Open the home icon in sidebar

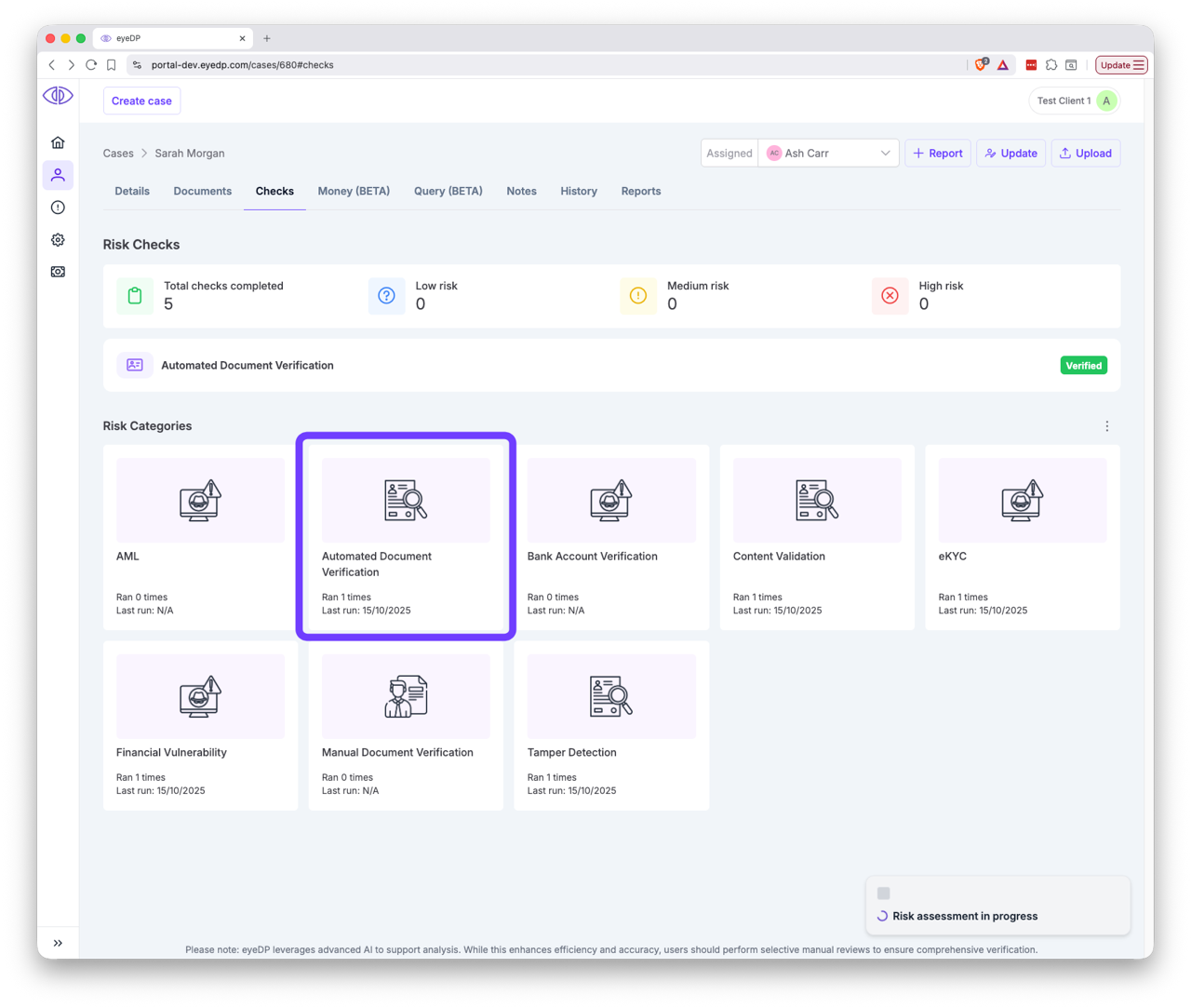[58, 142]
